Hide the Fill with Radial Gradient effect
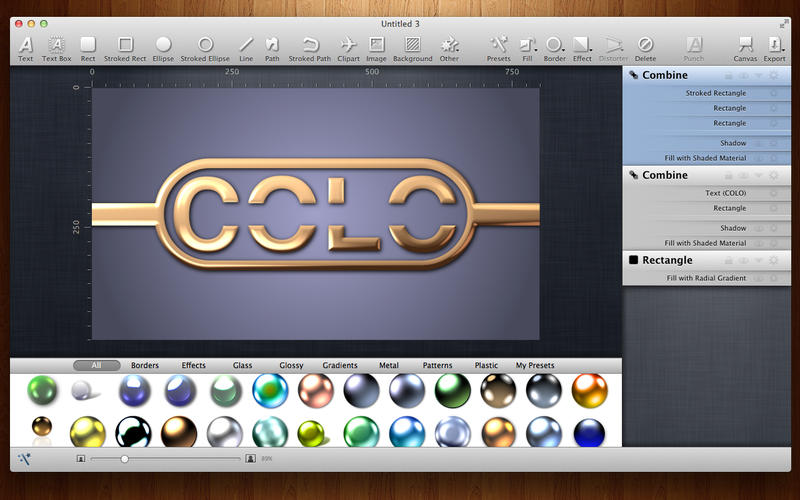The height and width of the screenshot is (500, 800). pos(759,278)
